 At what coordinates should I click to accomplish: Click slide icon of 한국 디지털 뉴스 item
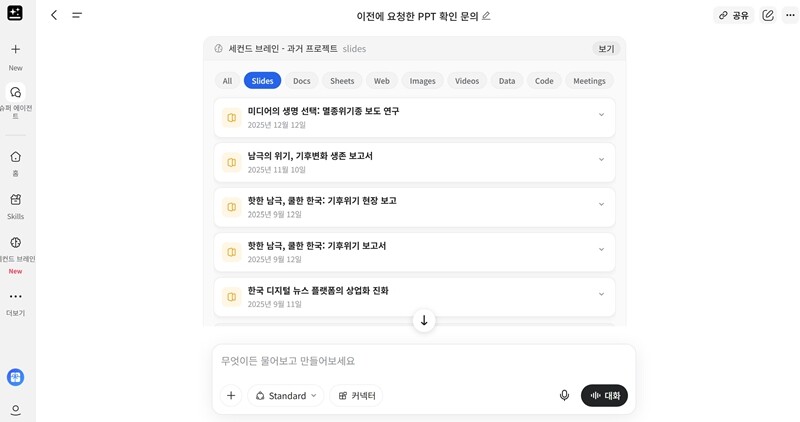[232, 297]
